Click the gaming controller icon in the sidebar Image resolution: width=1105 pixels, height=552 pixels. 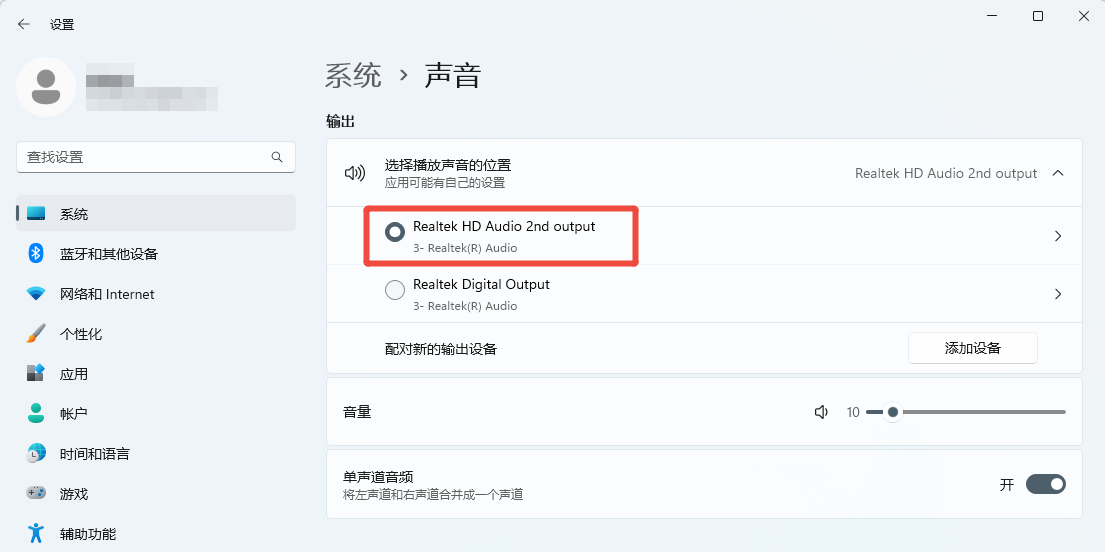coord(36,493)
